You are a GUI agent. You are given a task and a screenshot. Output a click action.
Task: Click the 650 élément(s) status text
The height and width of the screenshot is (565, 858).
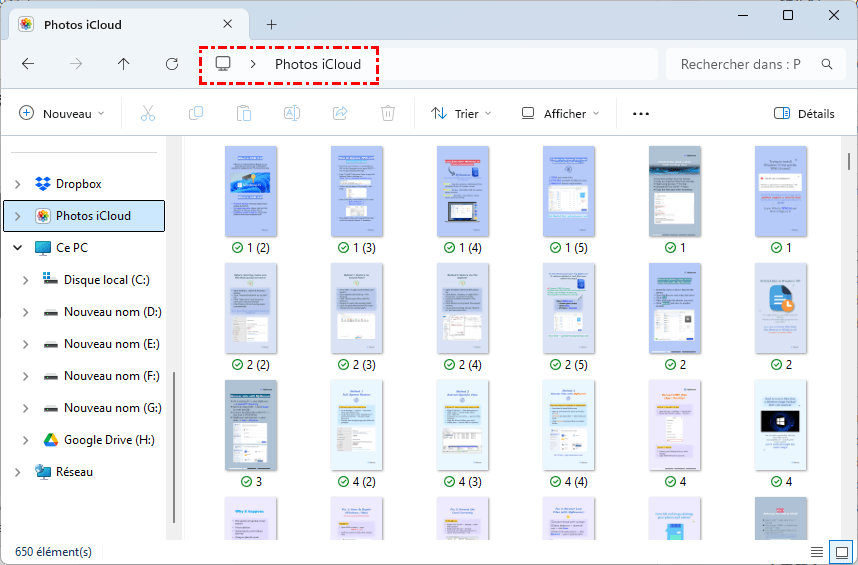click(53, 551)
